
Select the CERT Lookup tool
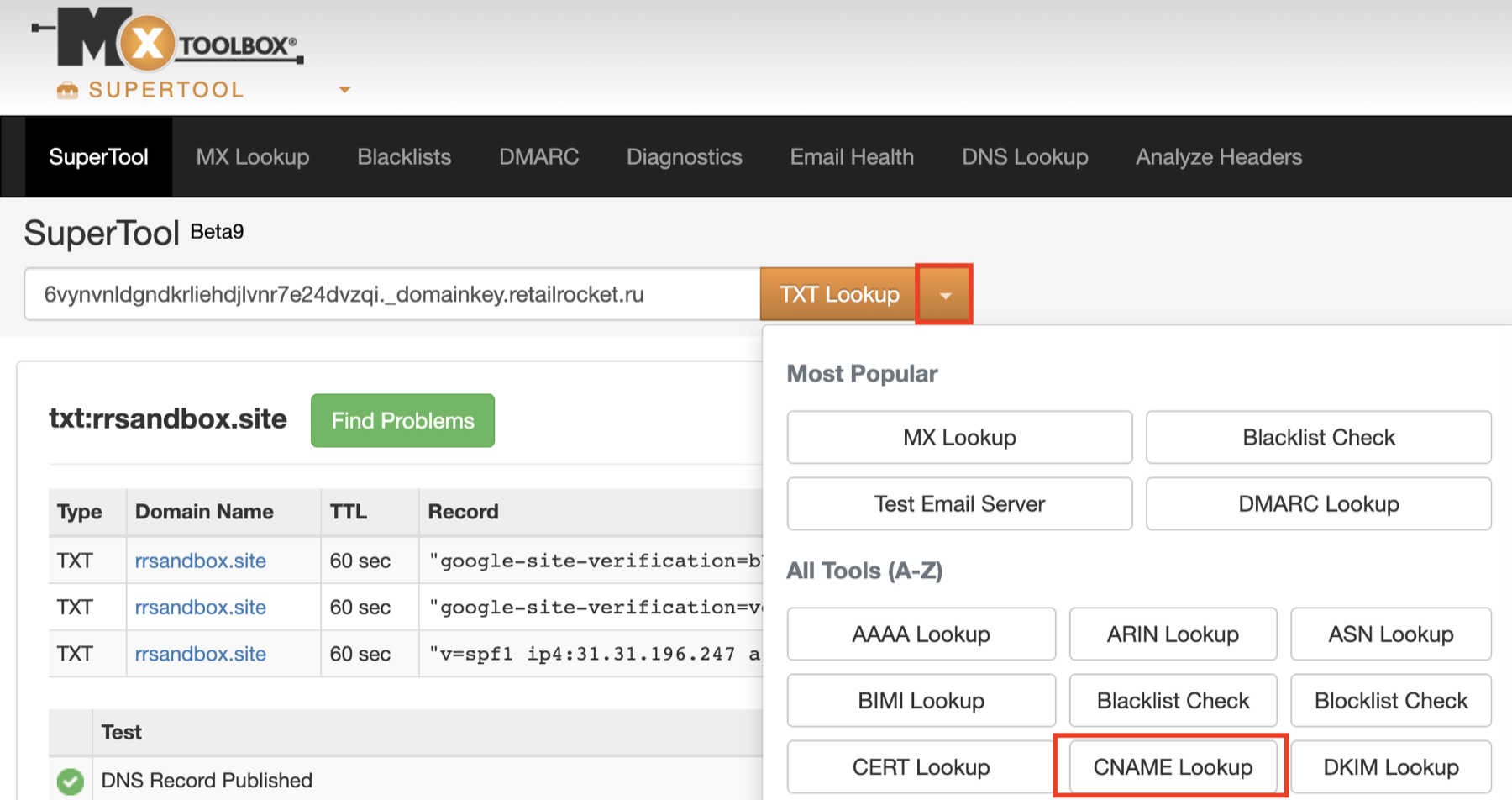click(921, 767)
